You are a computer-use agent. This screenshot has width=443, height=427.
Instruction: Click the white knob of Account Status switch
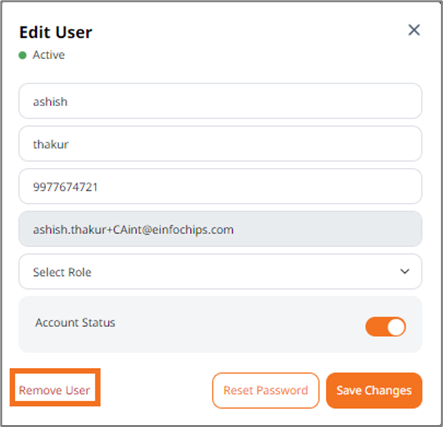point(396,327)
